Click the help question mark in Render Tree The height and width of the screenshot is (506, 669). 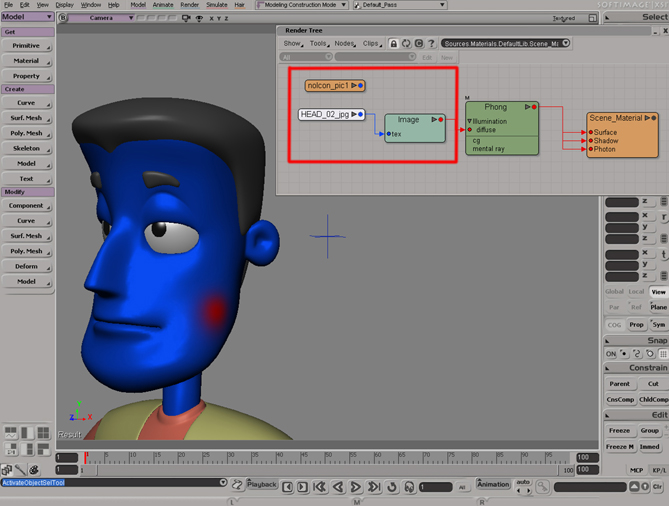432,44
